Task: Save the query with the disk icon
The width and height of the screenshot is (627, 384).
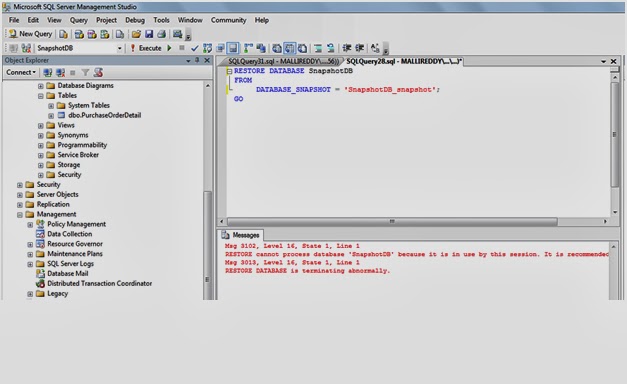Action: point(149,34)
